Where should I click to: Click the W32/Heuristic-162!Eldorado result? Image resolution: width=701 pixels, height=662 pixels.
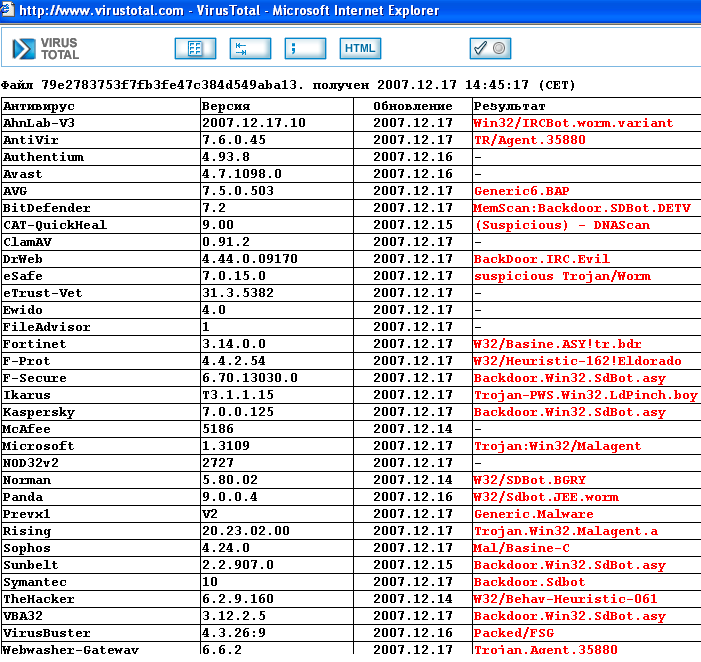click(578, 361)
